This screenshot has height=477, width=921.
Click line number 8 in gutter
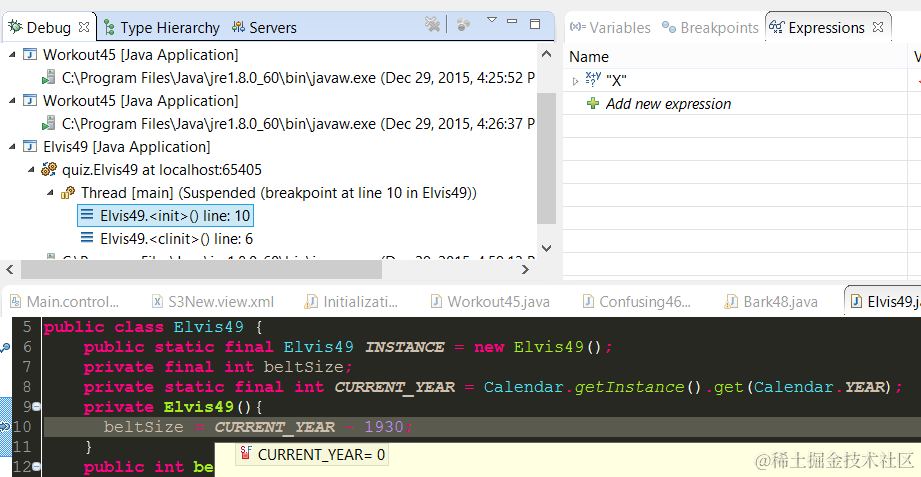(x=26, y=387)
